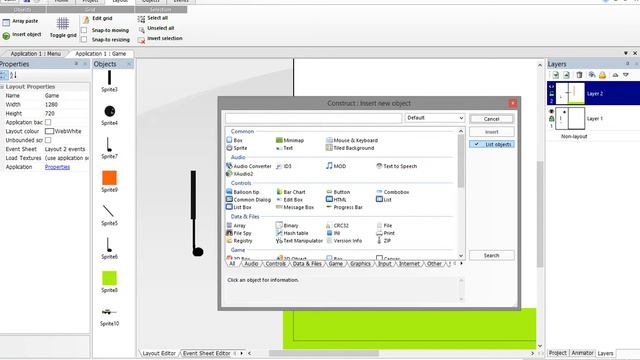The width and height of the screenshot is (640, 360).
Task: Switch to the Graphics category tab
Action: tap(360, 264)
